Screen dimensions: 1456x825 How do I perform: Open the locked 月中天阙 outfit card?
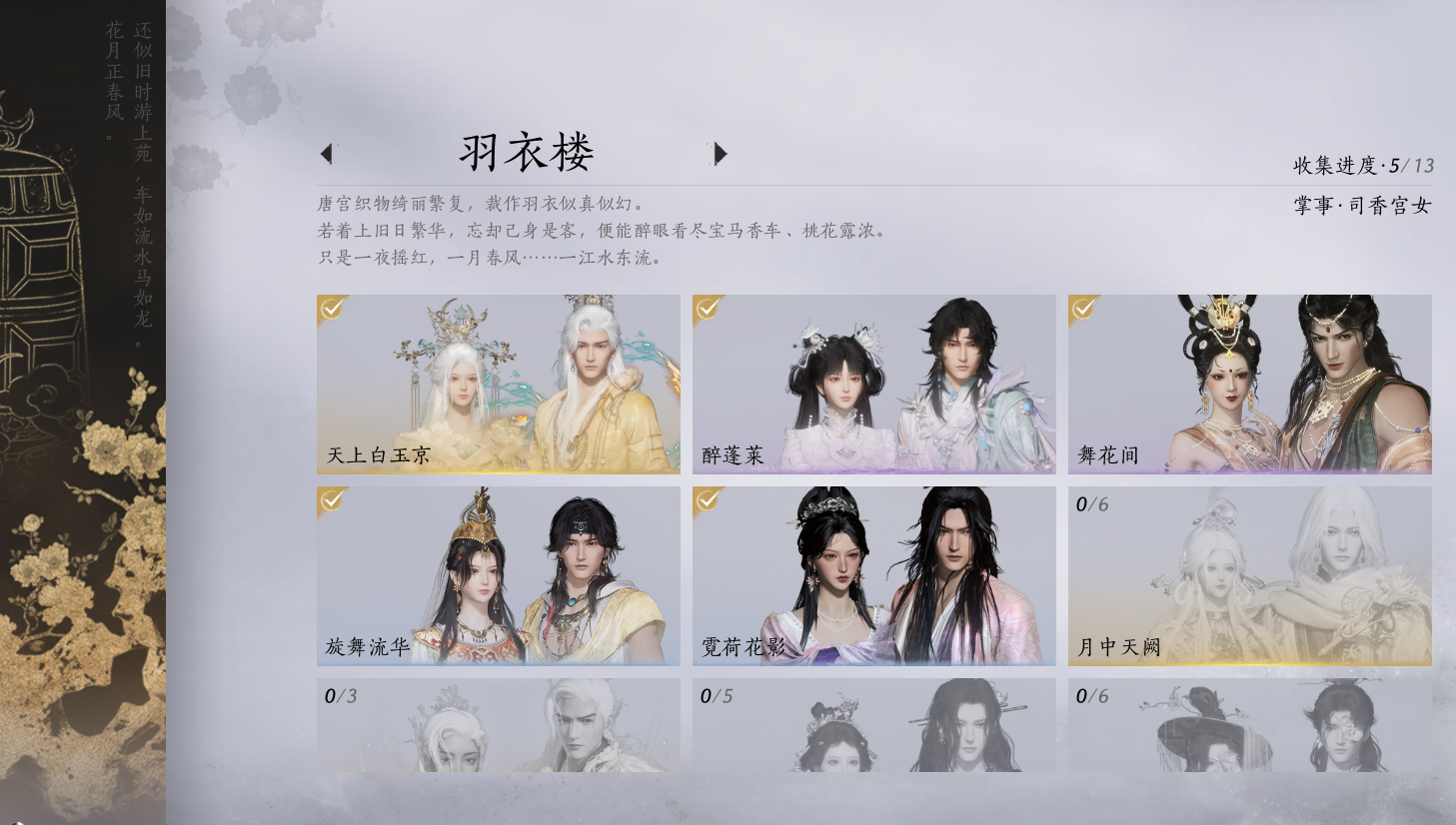1250,576
